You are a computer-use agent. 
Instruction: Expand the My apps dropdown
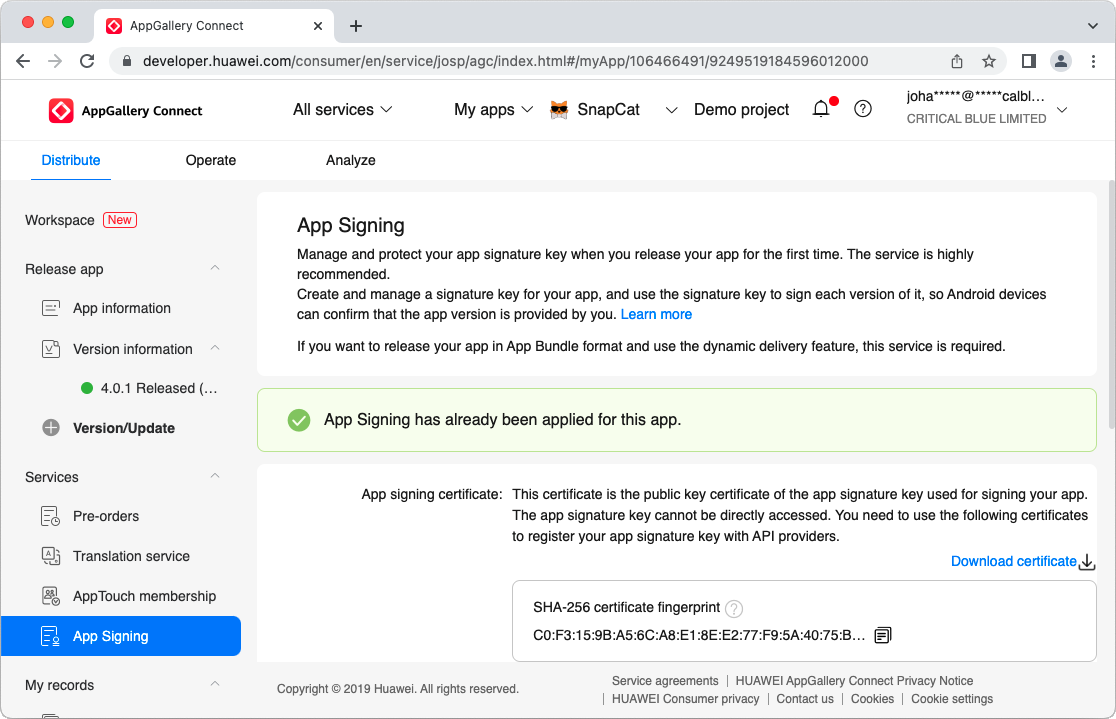[x=492, y=109]
